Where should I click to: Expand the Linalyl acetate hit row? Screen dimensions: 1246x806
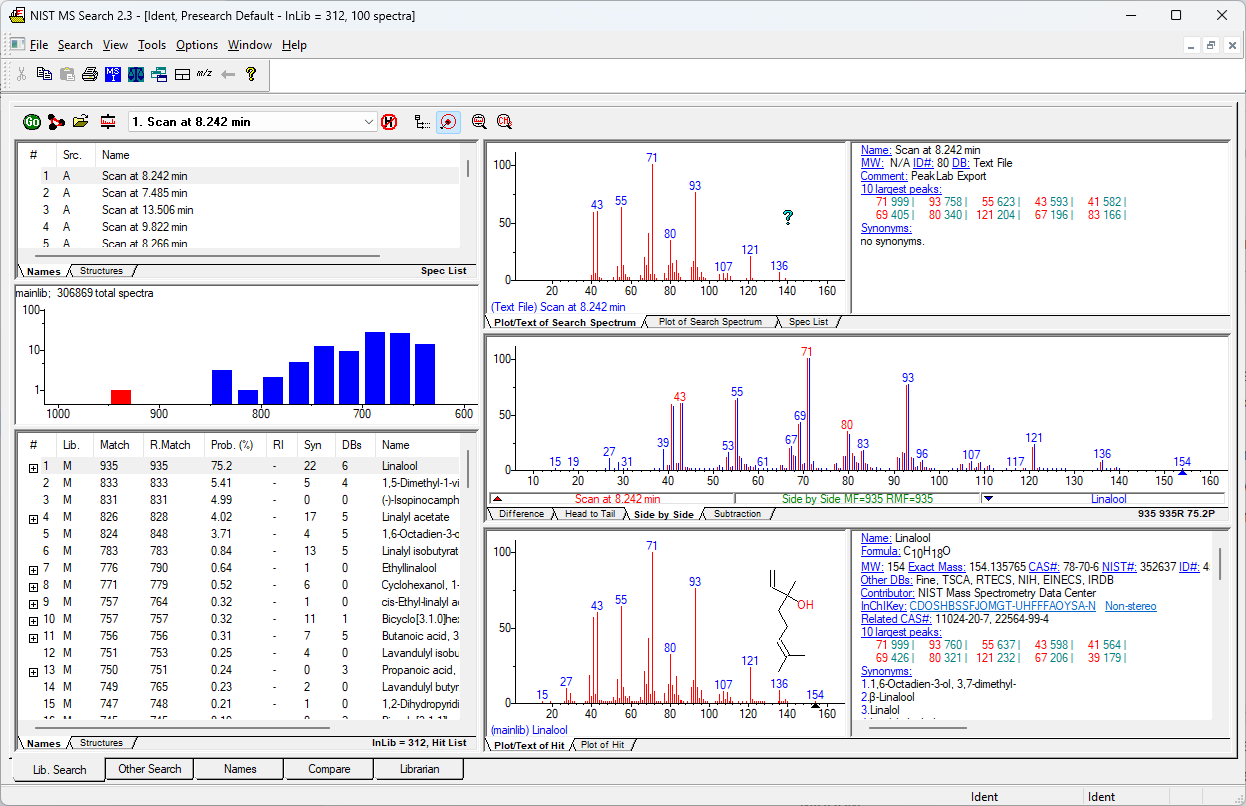[33, 518]
